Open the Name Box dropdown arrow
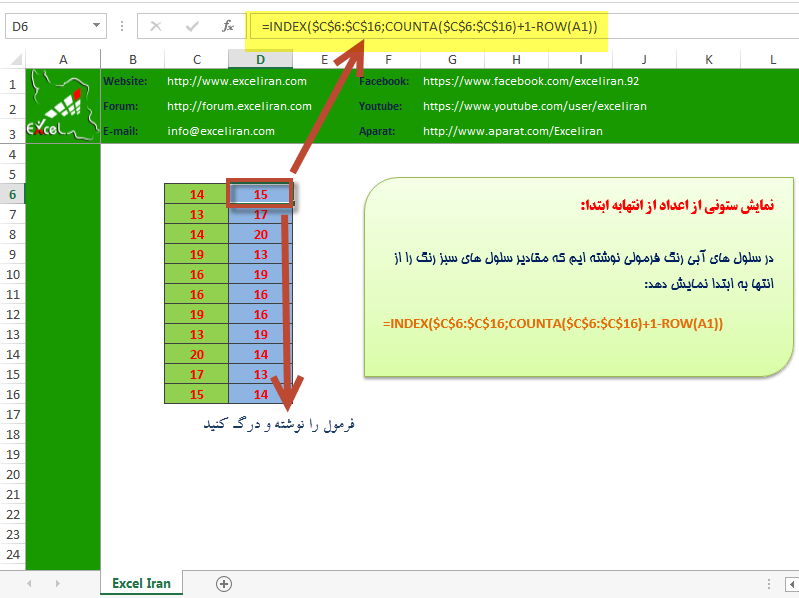The width and height of the screenshot is (799, 598). pyautogui.click(x=96, y=26)
